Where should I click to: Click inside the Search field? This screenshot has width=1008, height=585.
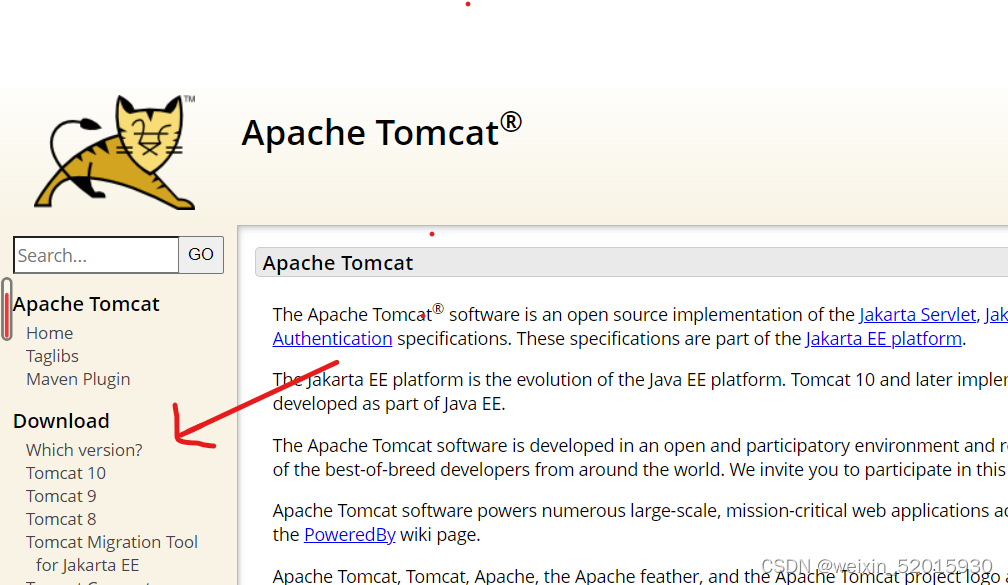[95, 255]
